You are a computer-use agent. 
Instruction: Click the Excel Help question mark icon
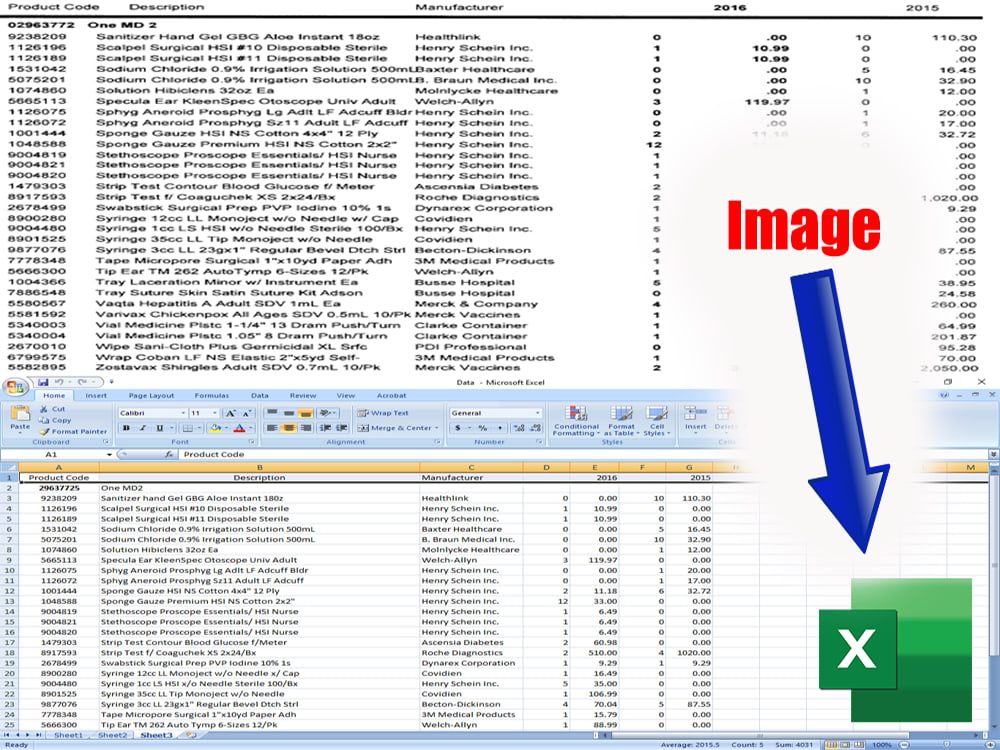943,395
